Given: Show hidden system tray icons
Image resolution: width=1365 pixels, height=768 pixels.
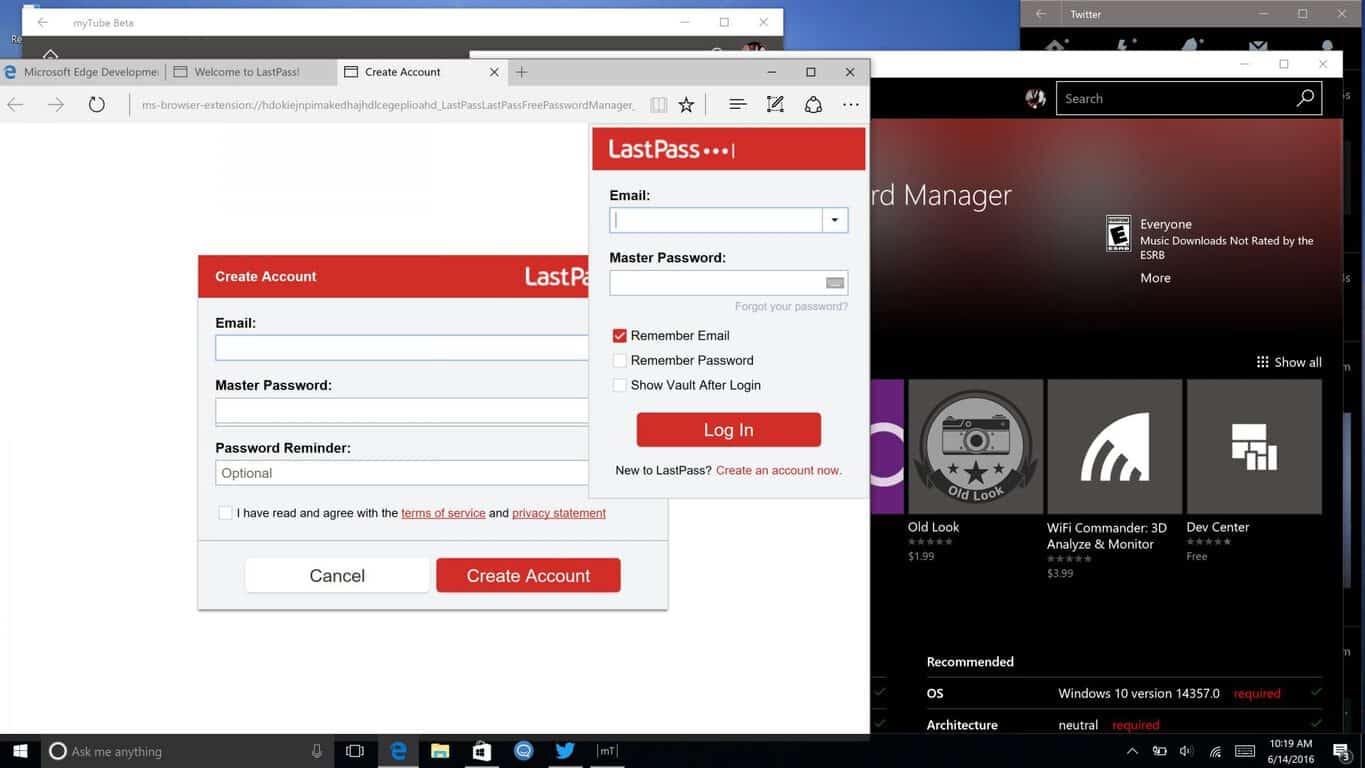Looking at the screenshot, I should [x=1132, y=751].
